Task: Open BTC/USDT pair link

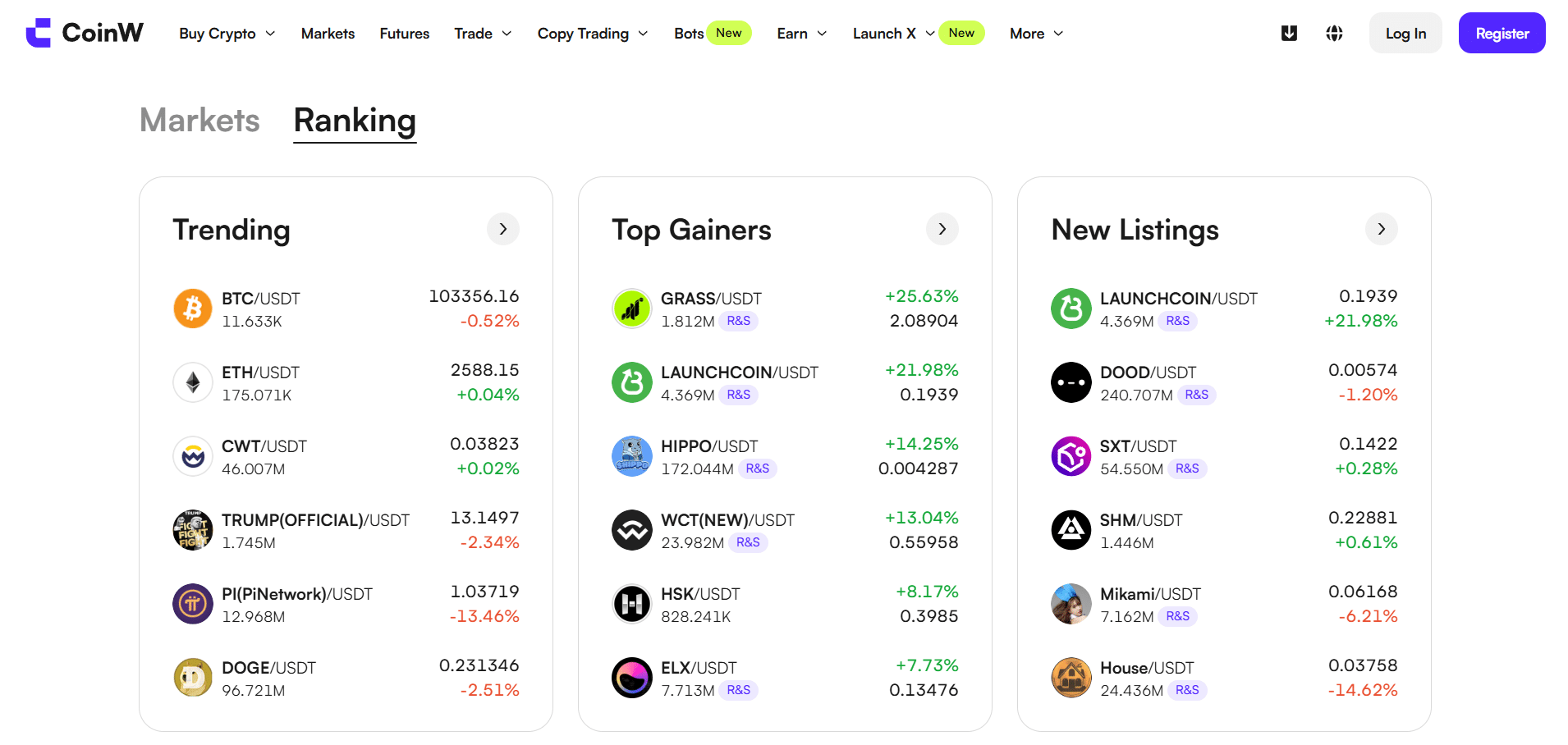Action: pos(261,299)
